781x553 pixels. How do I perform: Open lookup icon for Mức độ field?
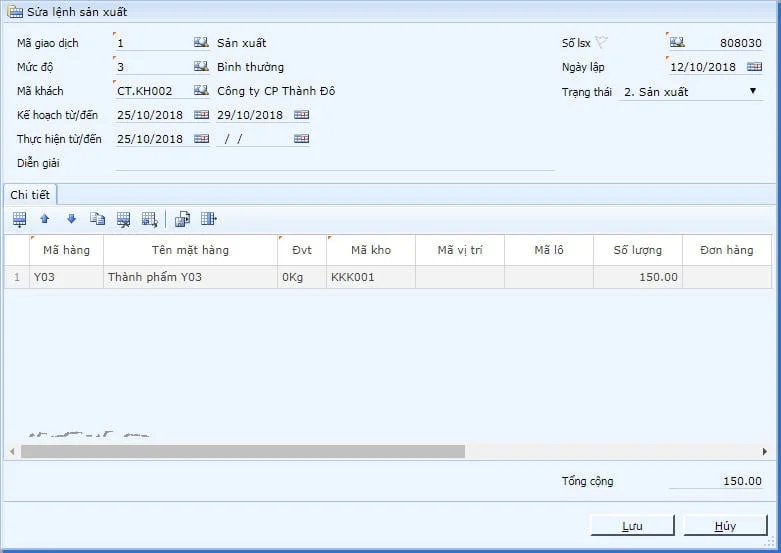tap(201, 67)
